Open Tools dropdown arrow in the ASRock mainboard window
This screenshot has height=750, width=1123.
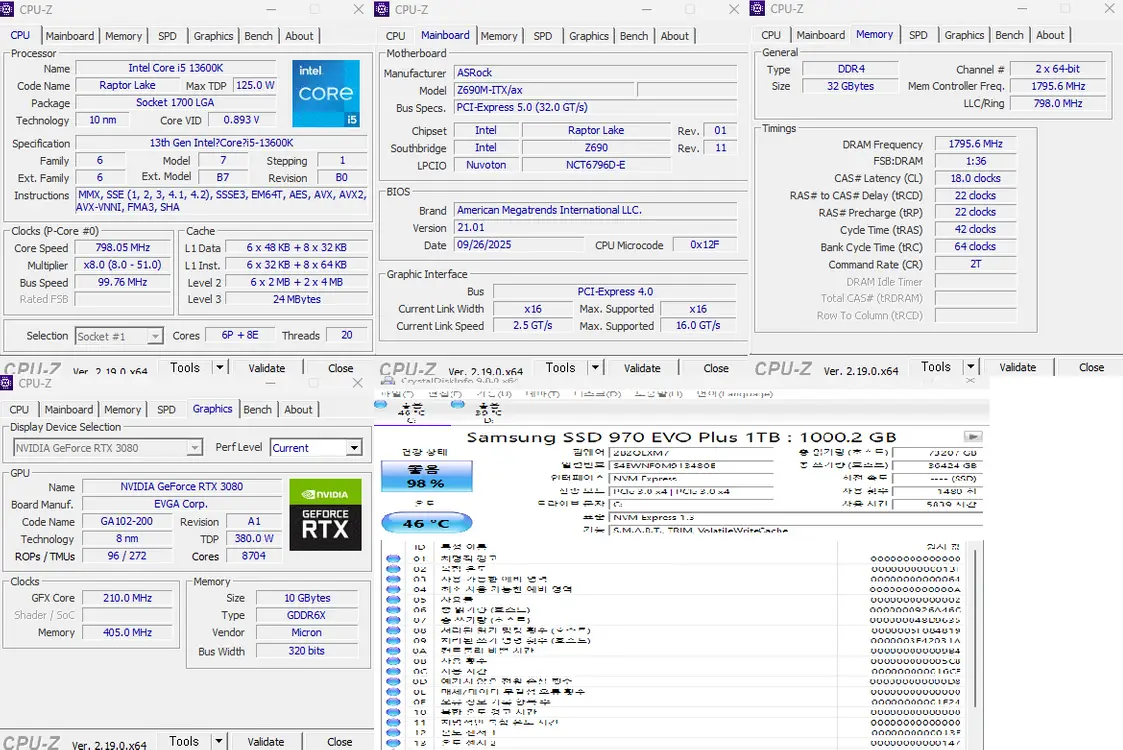pos(595,367)
